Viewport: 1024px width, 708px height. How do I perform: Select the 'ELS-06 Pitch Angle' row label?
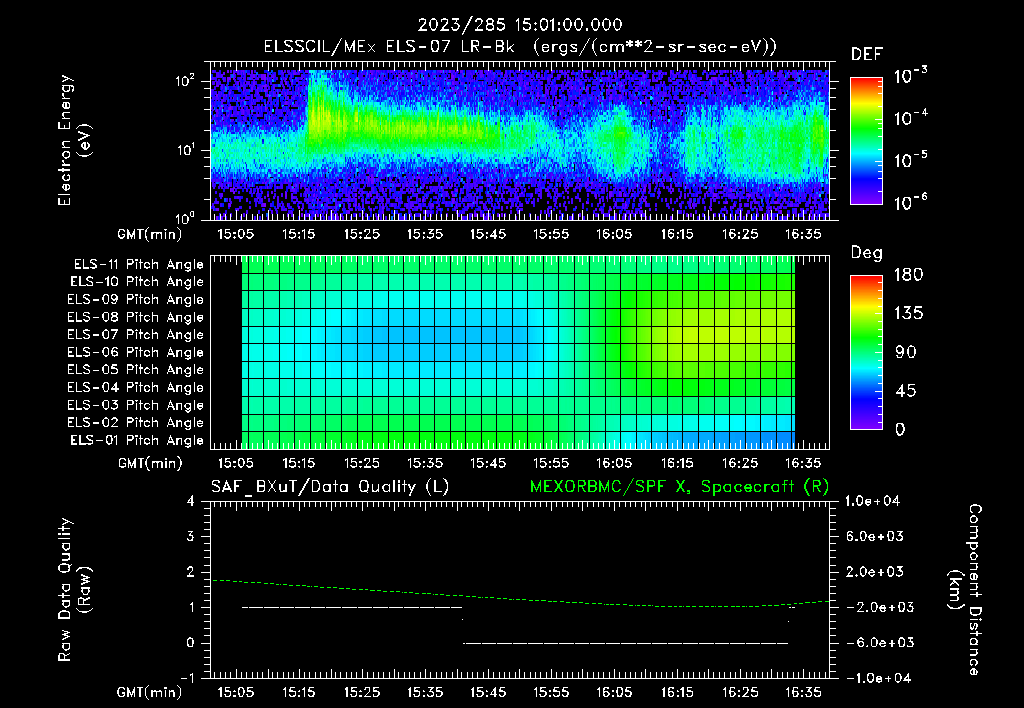point(136,353)
